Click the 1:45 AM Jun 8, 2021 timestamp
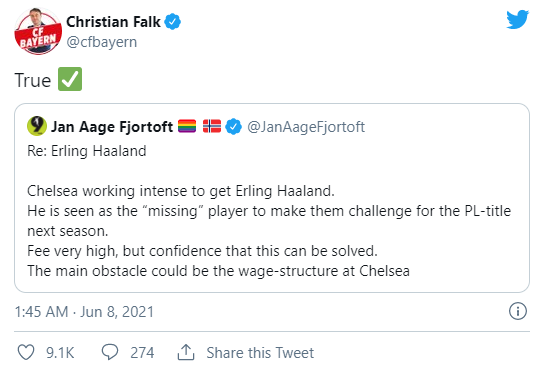Image resolution: width=541 pixels, height=367 pixels. coord(84,312)
